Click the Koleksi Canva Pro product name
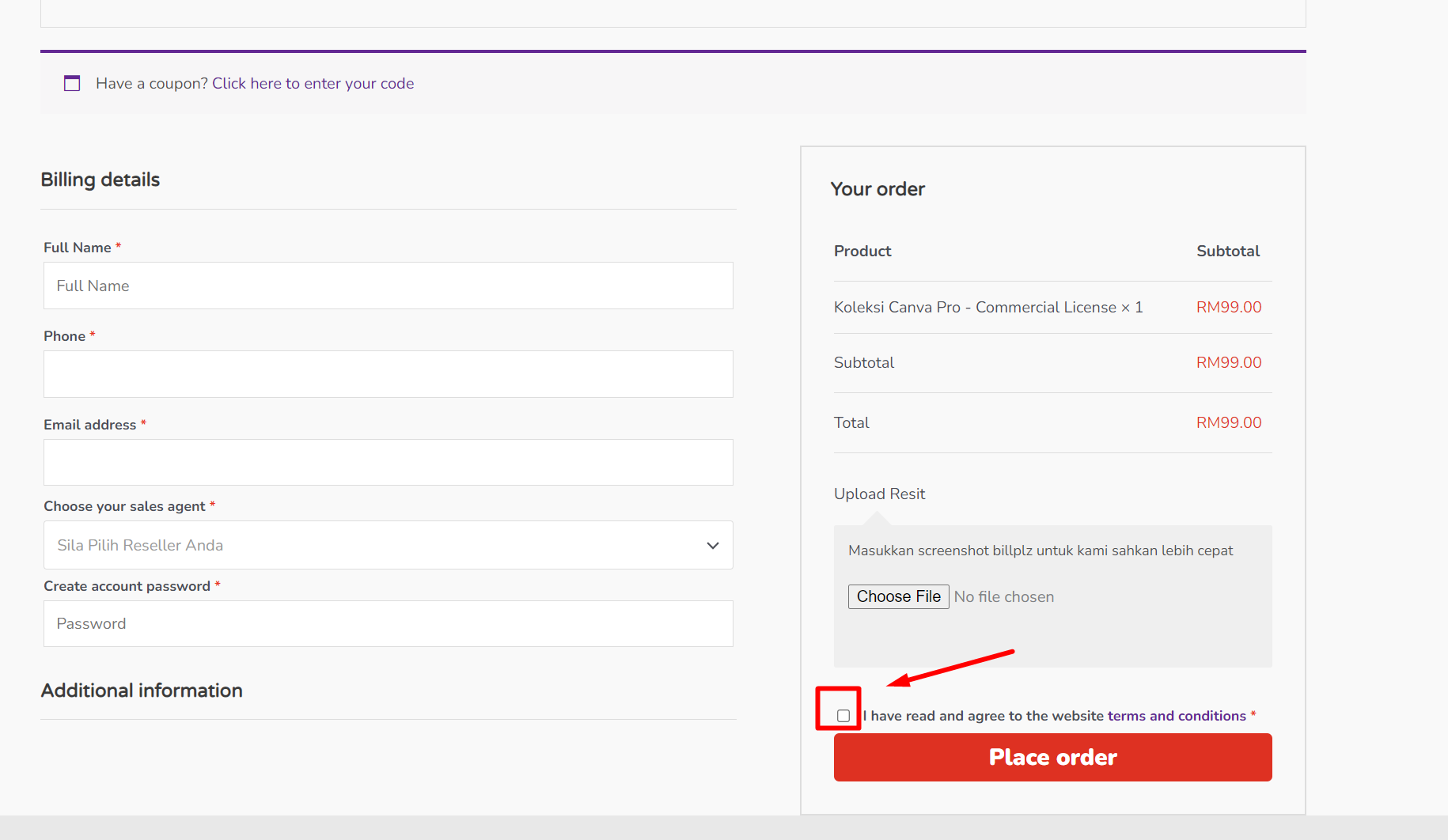The height and width of the screenshot is (840, 1448). coord(975,307)
